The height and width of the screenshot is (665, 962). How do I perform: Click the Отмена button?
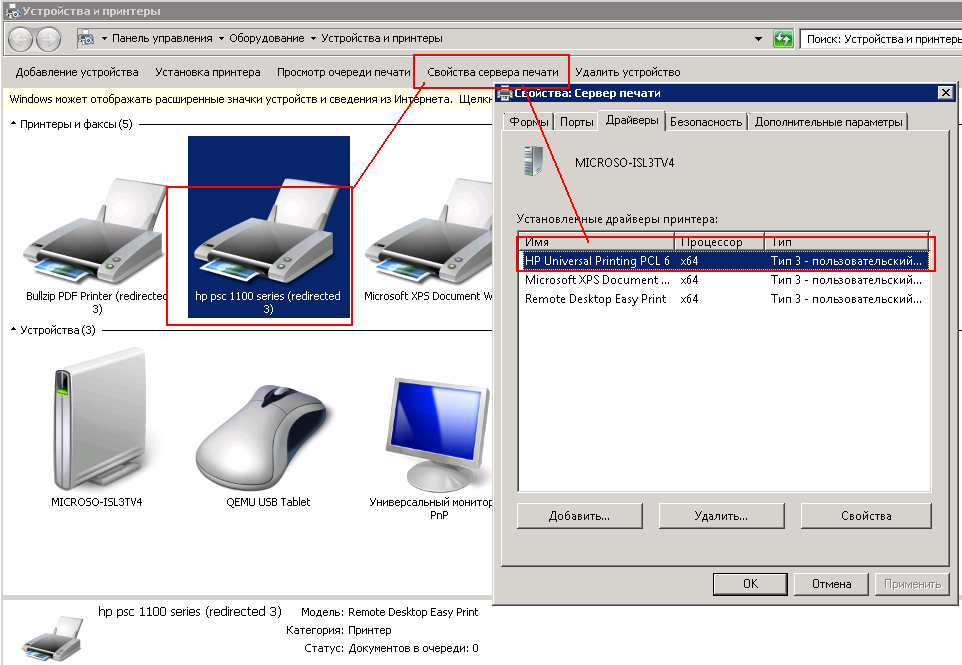click(x=831, y=584)
